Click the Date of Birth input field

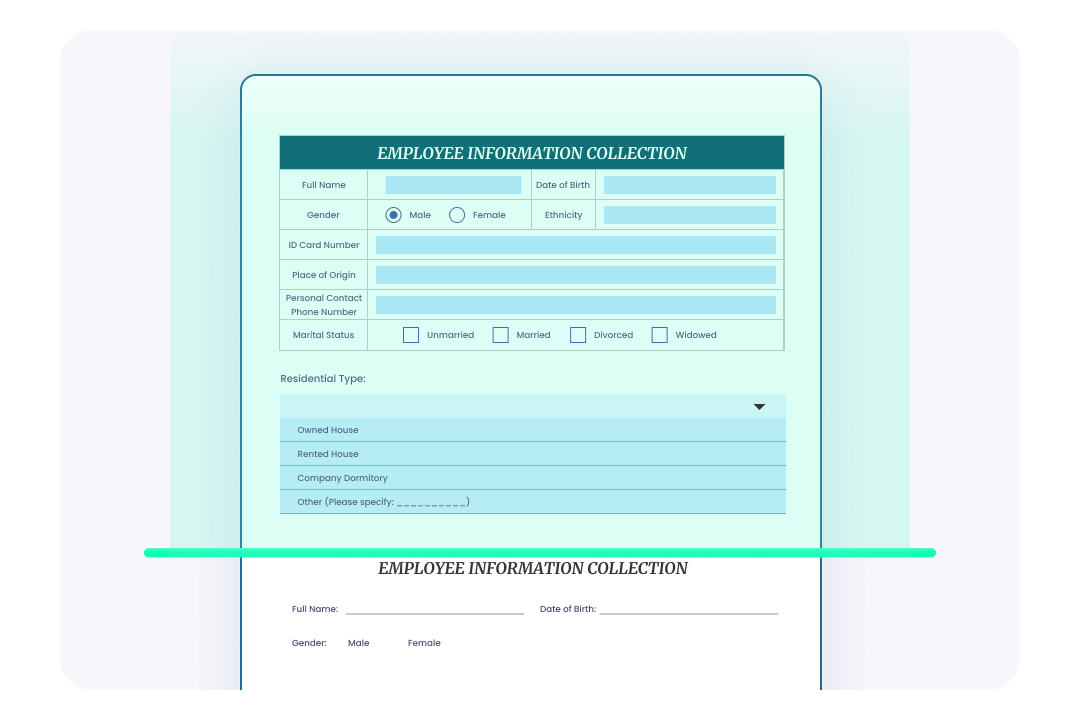point(689,184)
